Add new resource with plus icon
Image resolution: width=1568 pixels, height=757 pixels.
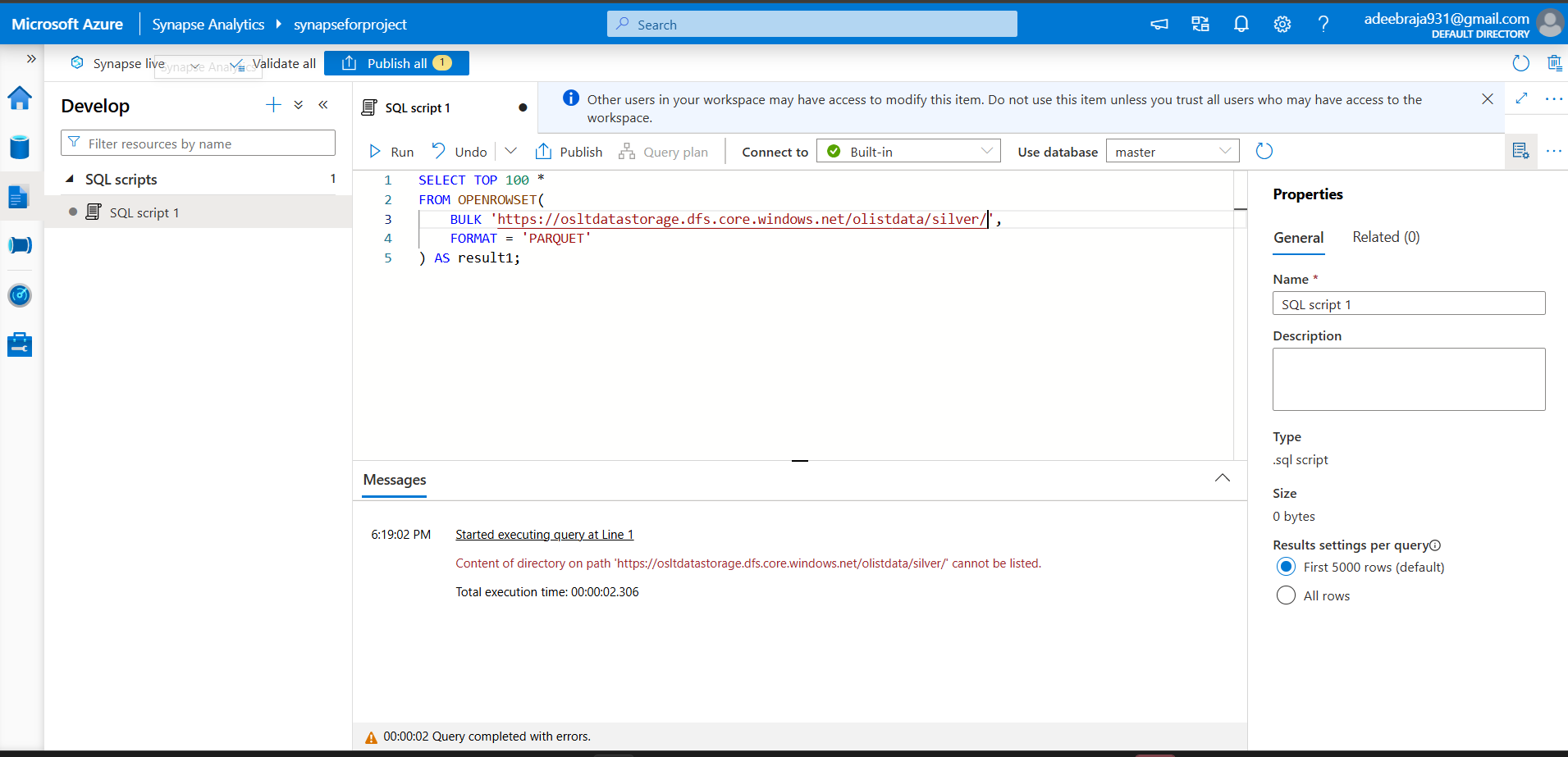pos(273,105)
